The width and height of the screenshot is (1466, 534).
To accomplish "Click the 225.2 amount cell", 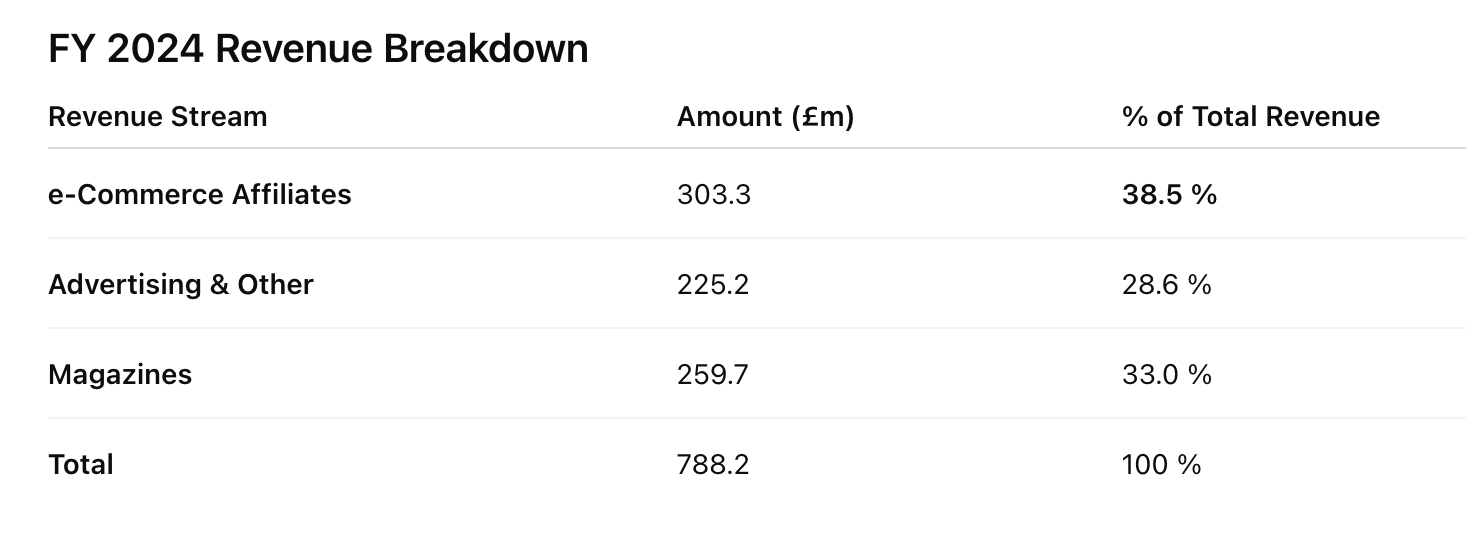I will 713,285.
